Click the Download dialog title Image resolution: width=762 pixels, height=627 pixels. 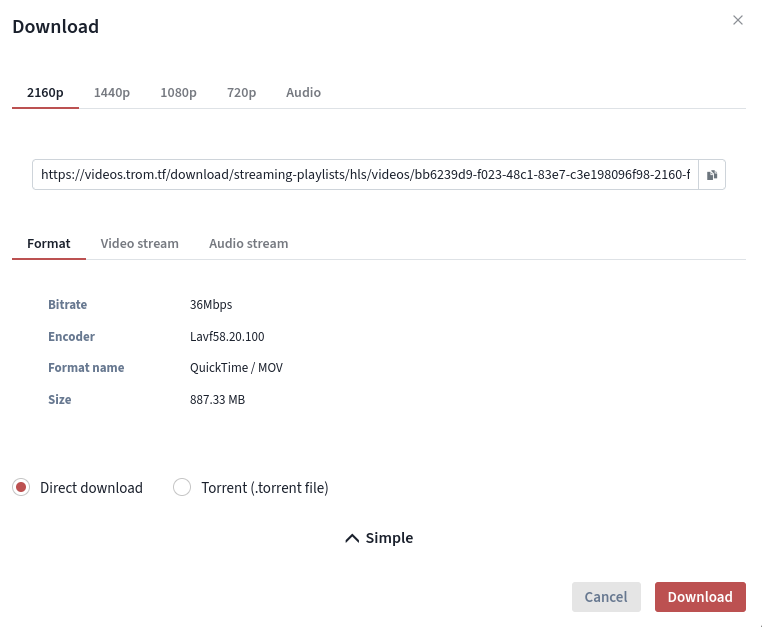tap(55, 26)
